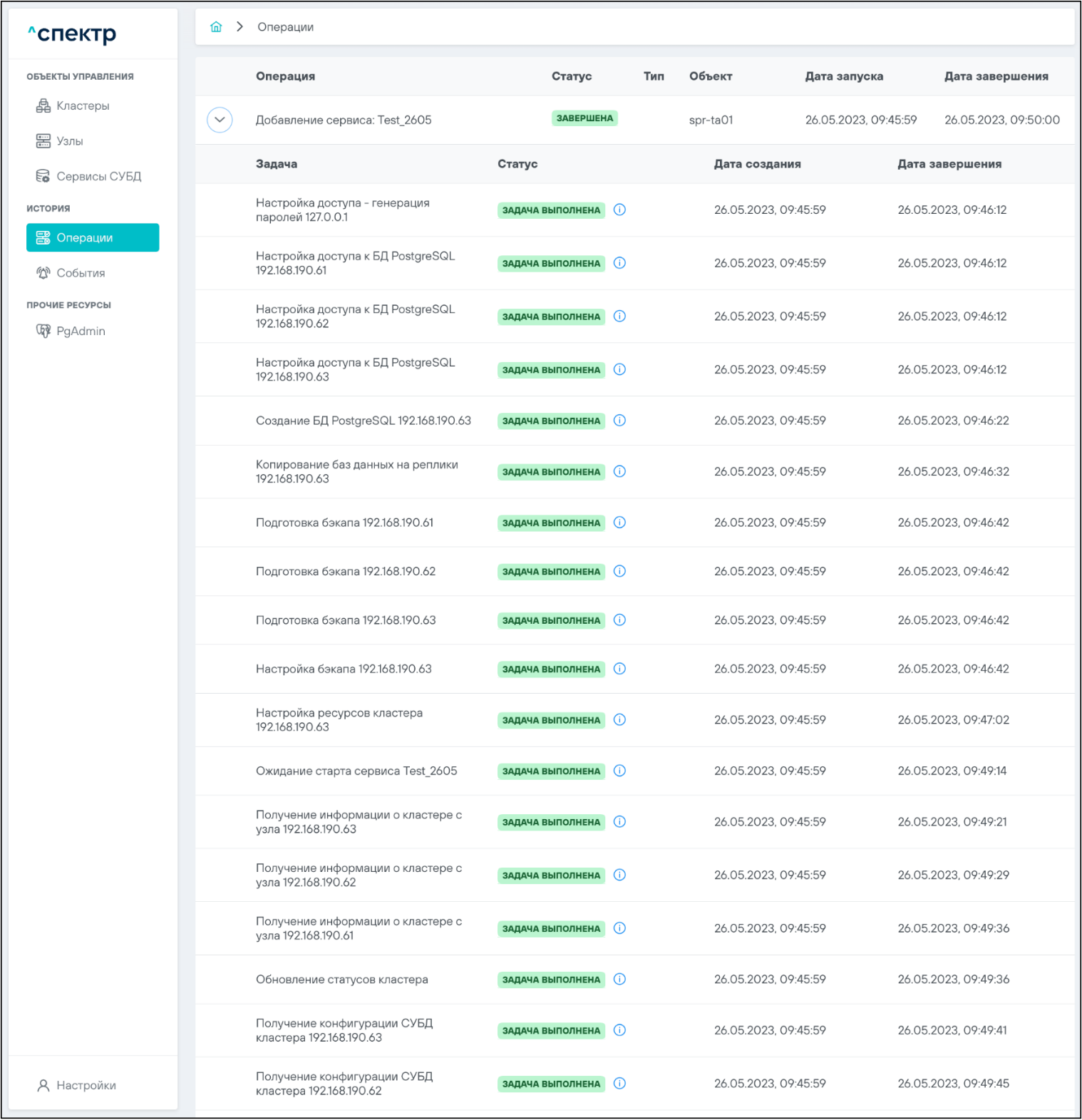Click info icon for Настройка бэкапа 192.168.190.63
The width and height of the screenshot is (1082, 1120).
[619, 669]
